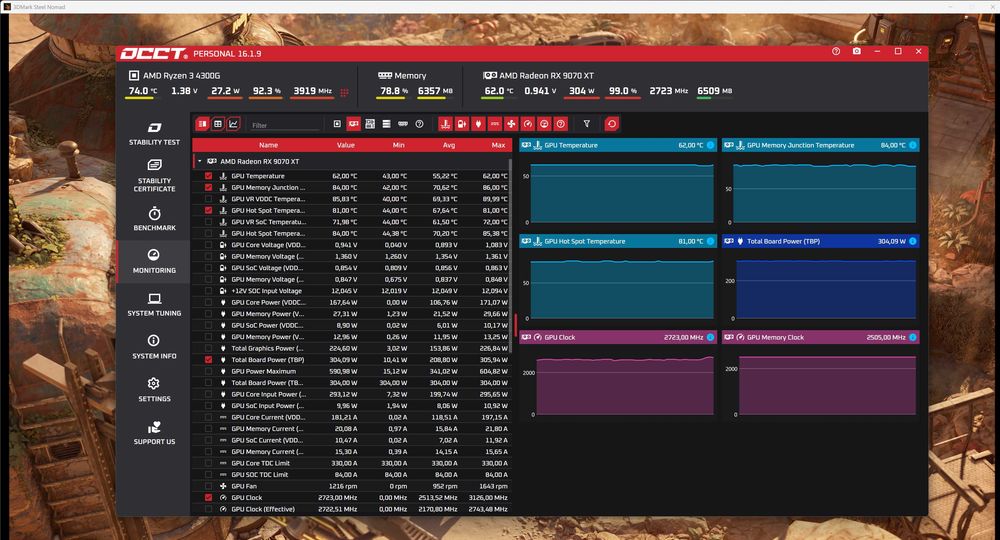Switch to combined list and graph view

[203, 124]
